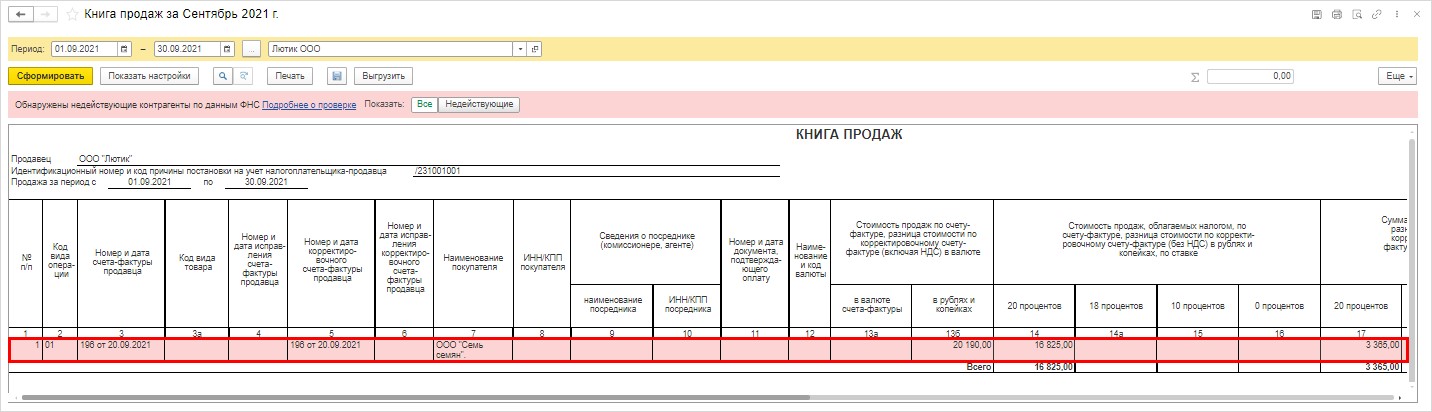Click the sum sigma icon
This screenshot has width=1432, height=412.
coord(1195,77)
